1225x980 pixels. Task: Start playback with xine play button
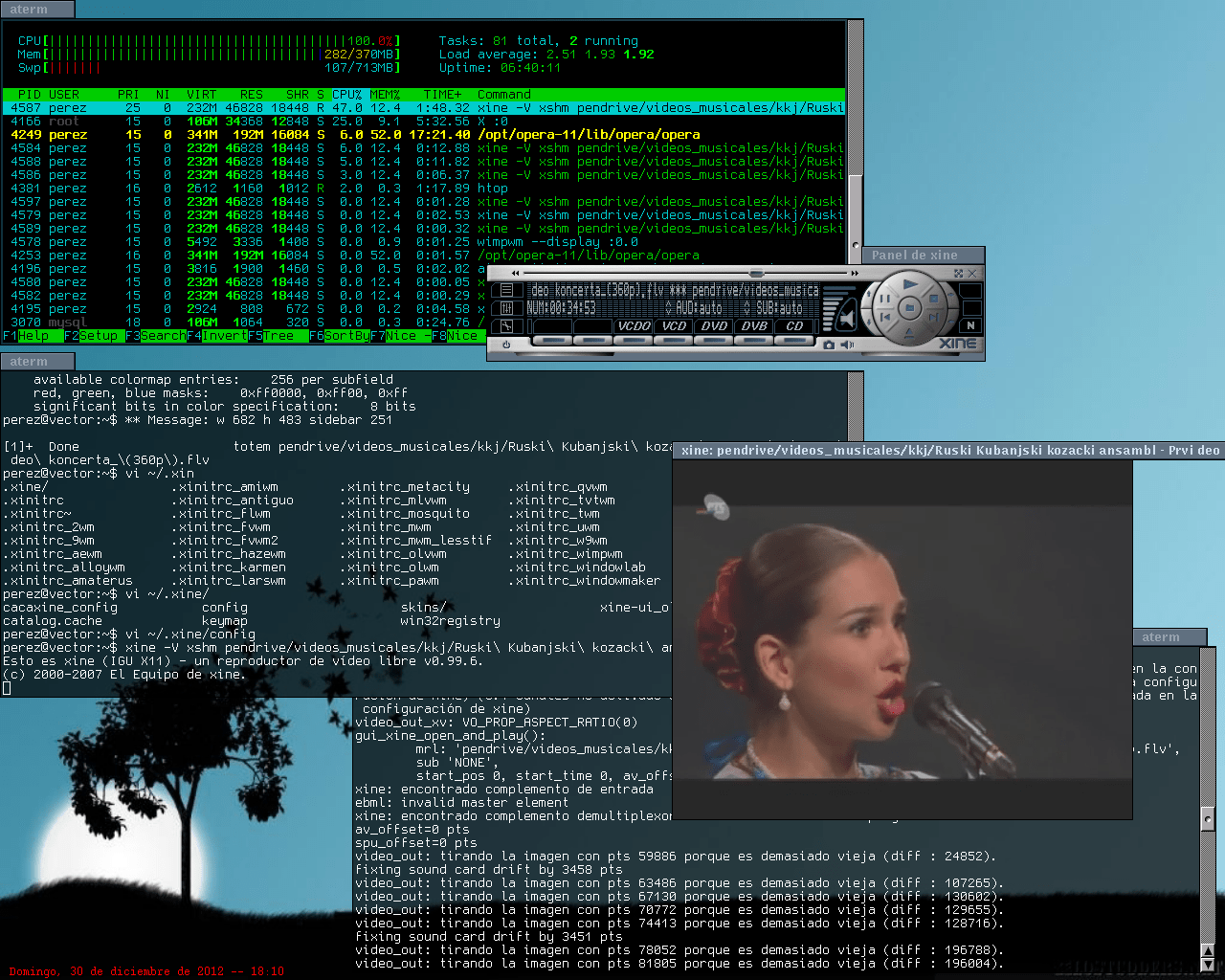pos(910,284)
